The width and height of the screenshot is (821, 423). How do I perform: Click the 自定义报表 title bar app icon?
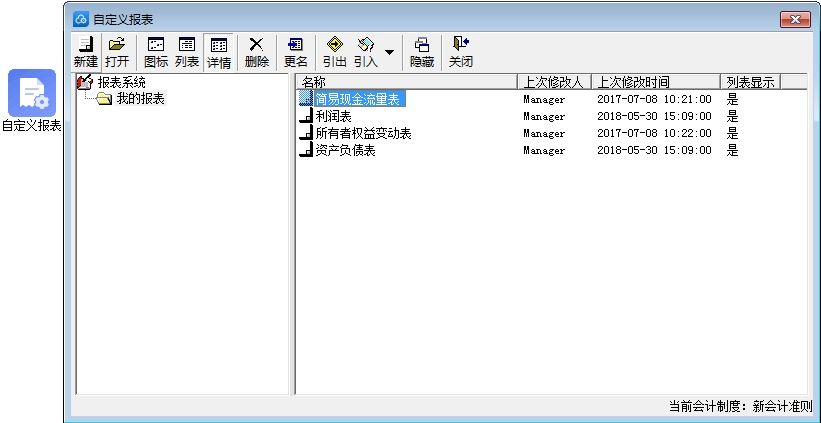click(81, 19)
